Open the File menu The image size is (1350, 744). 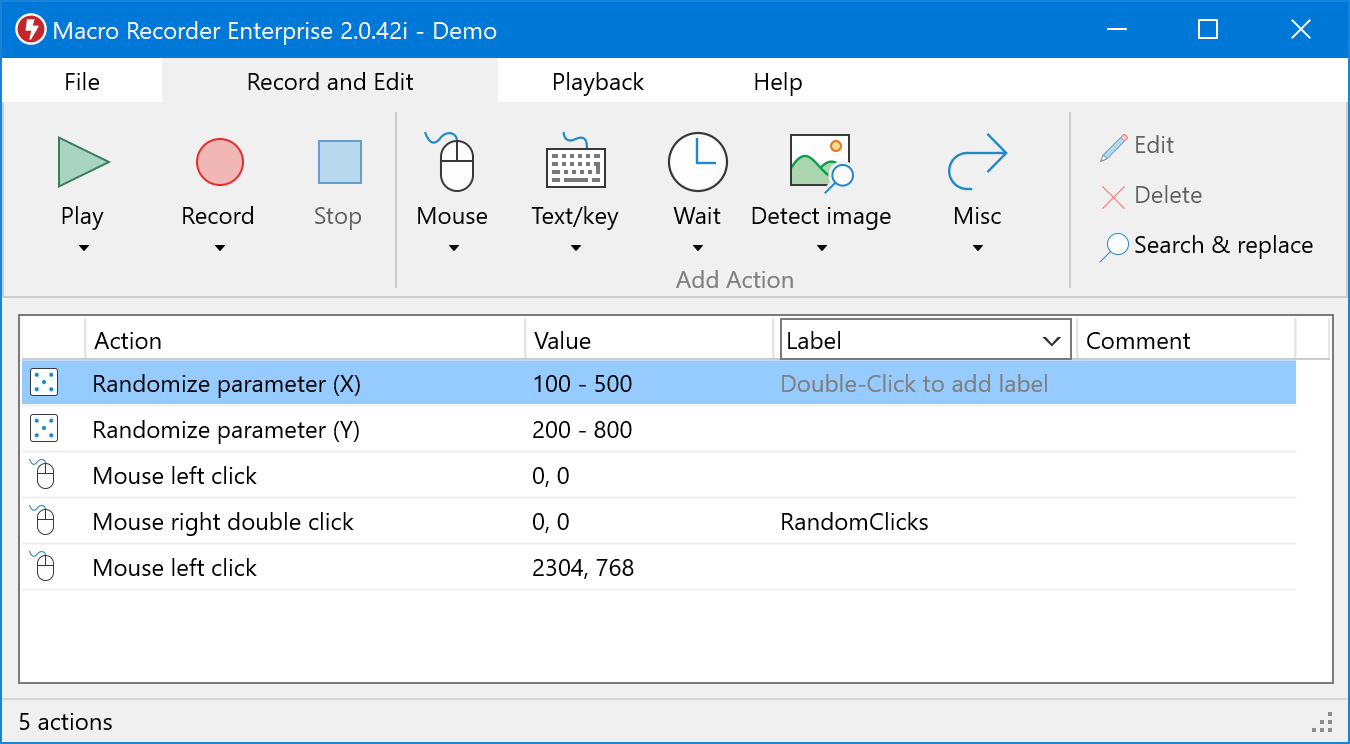coord(82,82)
